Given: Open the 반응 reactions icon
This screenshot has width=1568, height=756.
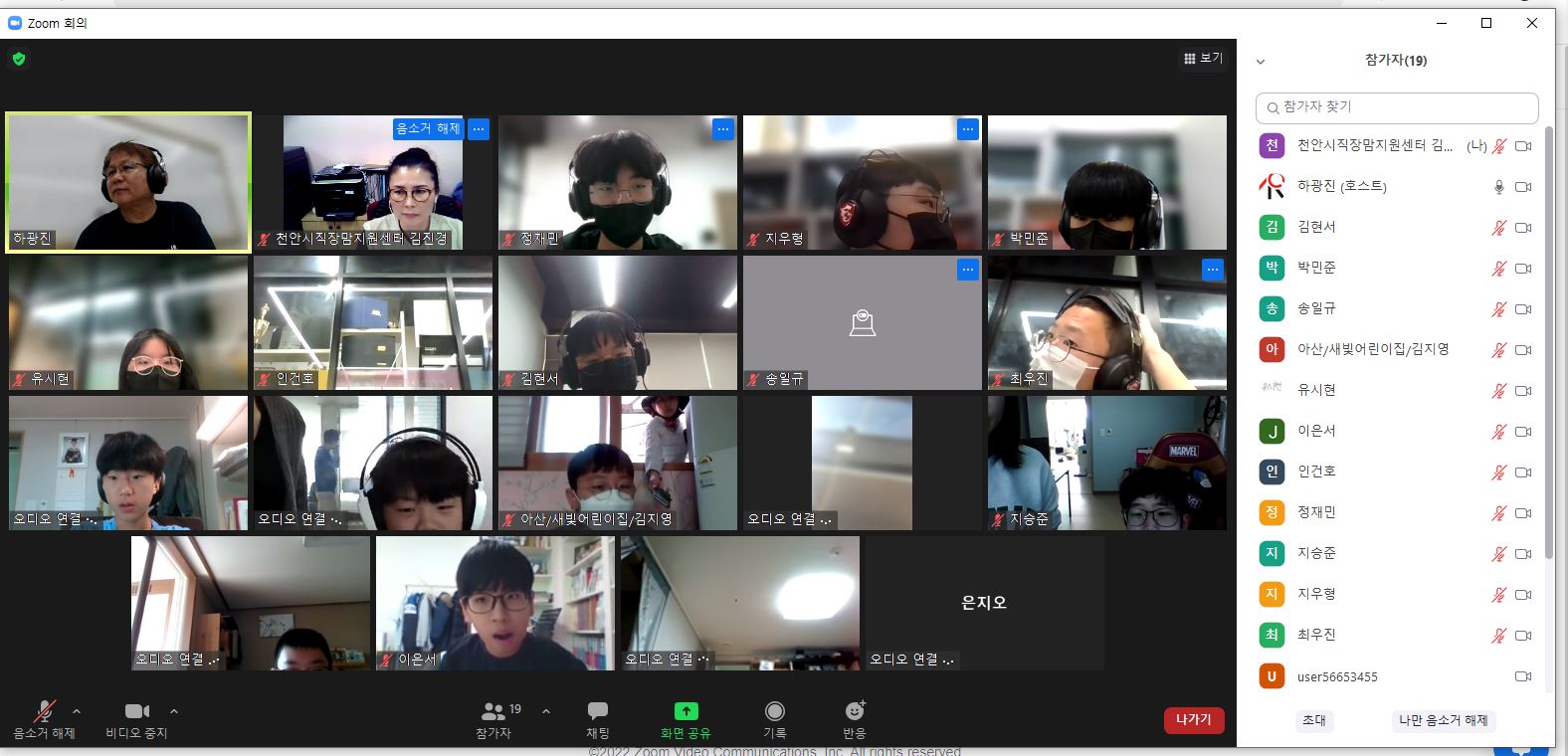Looking at the screenshot, I should point(855,711).
